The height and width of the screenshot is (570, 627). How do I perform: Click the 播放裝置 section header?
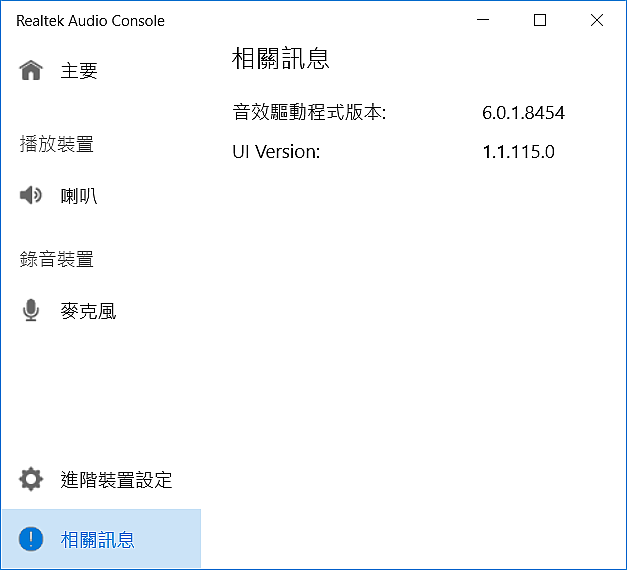(56, 144)
